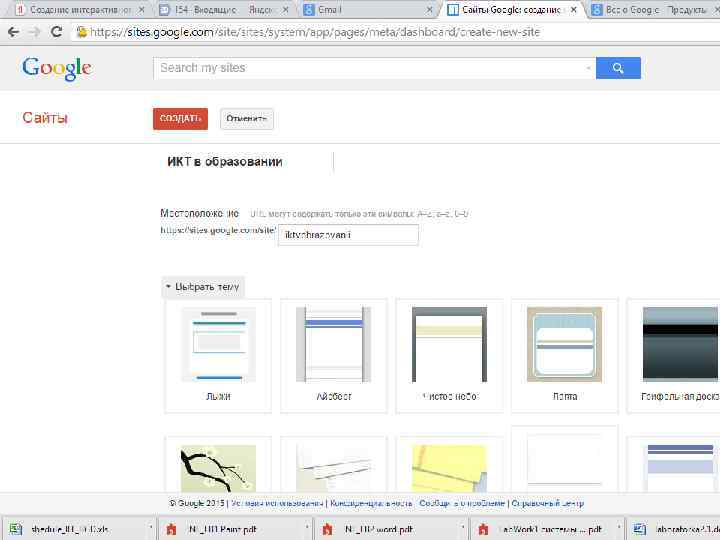Open the last downloaded laboratorka file
The width and height of the screenshot is (720, 540).
click(x=675, y=529)
